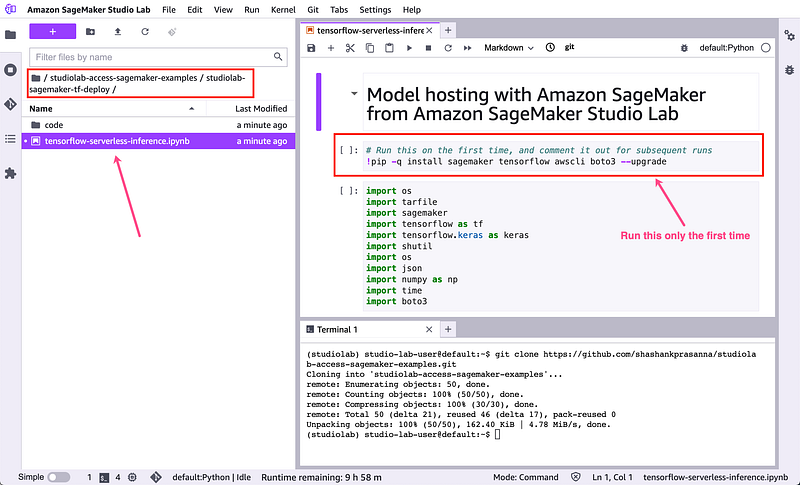Run the selected cell
The height and width of the screenshot is (485, 800).
point(409,48)
